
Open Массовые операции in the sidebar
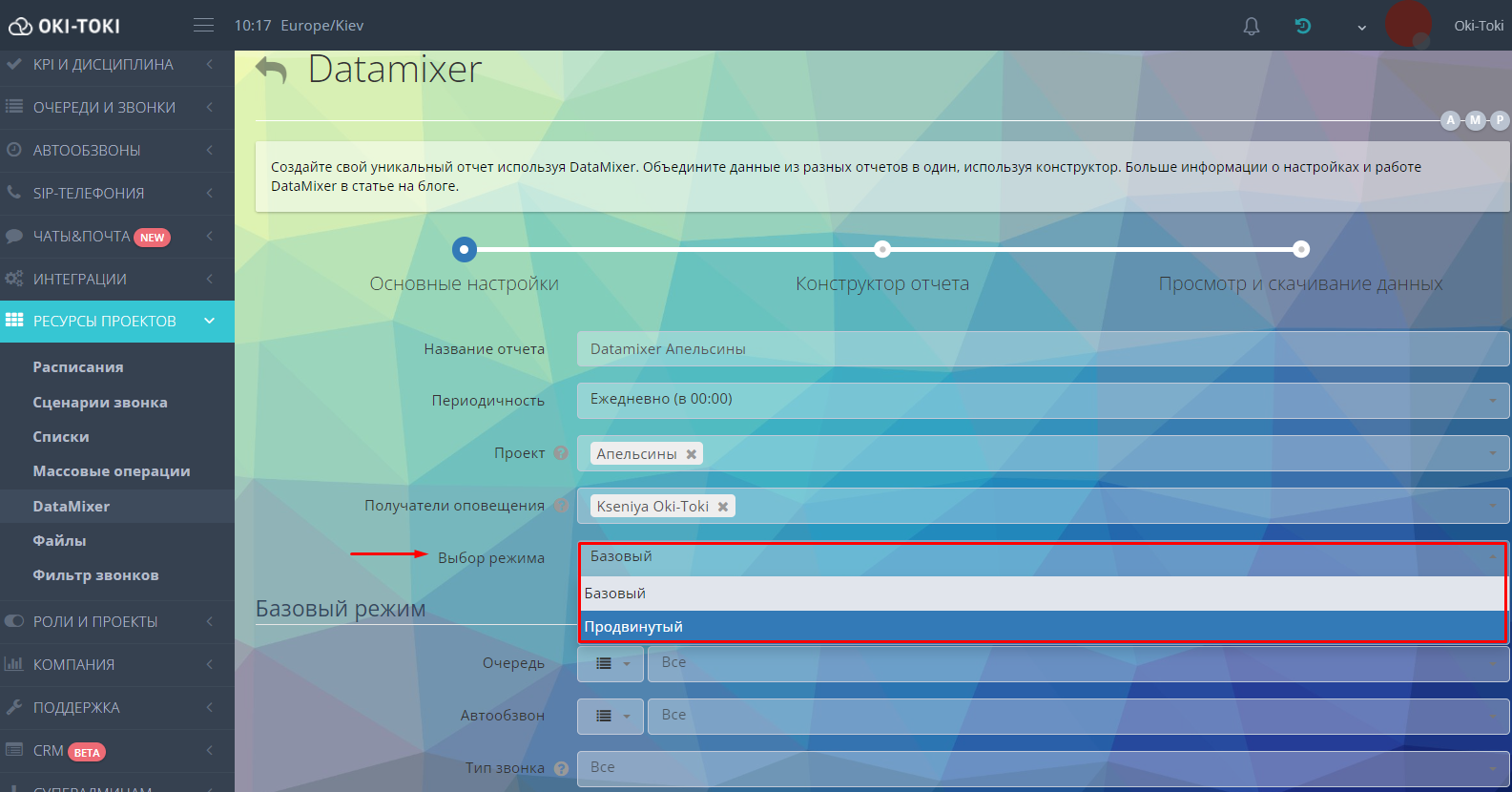112,471
